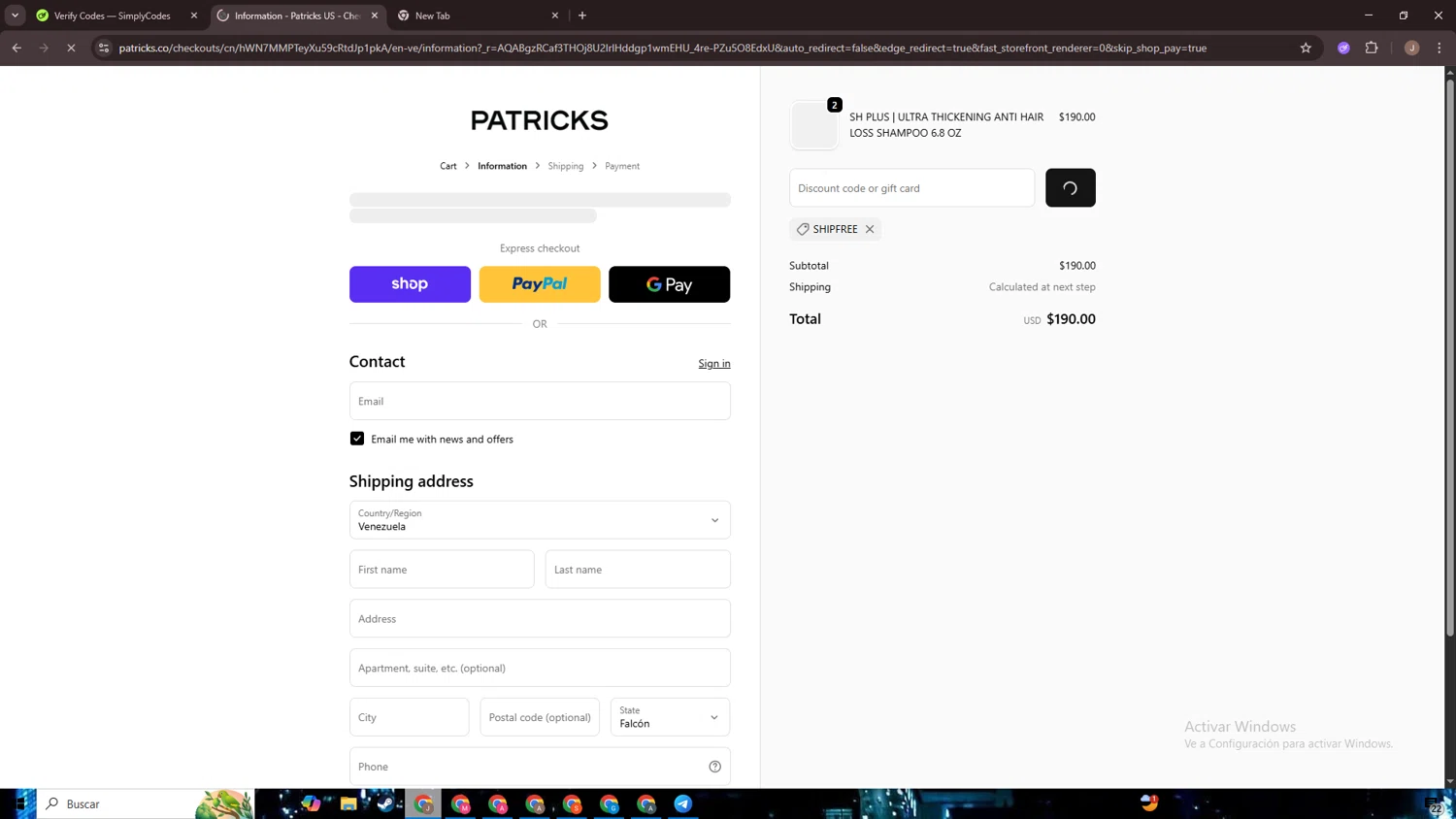Focus the City field

[409, 717]
